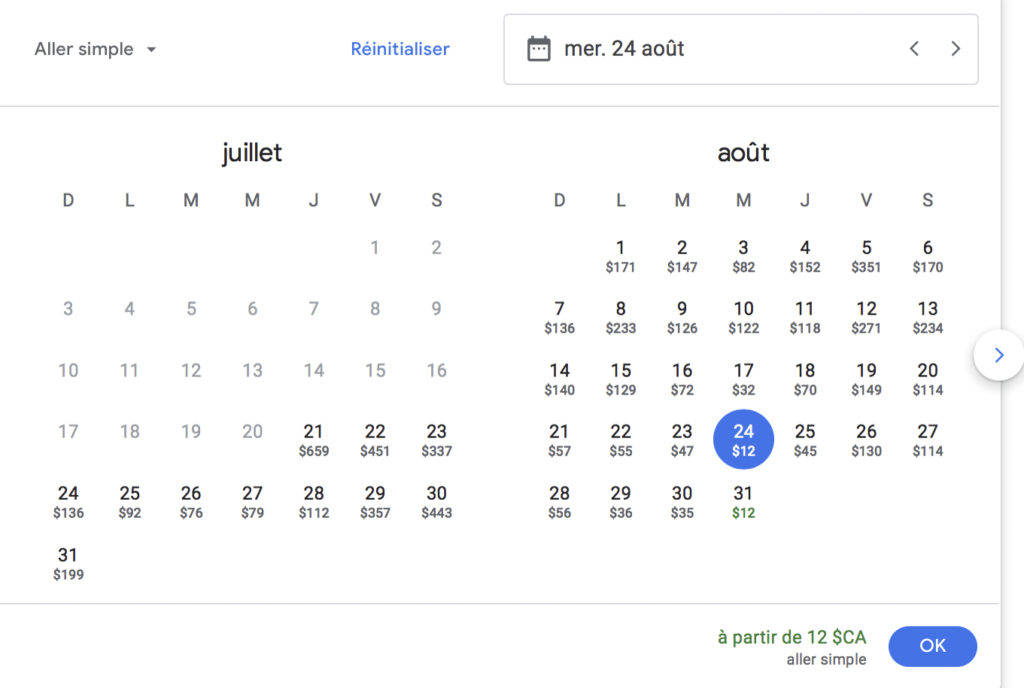Pick July 21 priced at $659
Screen dimensions: 1024x688
pos(314,440)
